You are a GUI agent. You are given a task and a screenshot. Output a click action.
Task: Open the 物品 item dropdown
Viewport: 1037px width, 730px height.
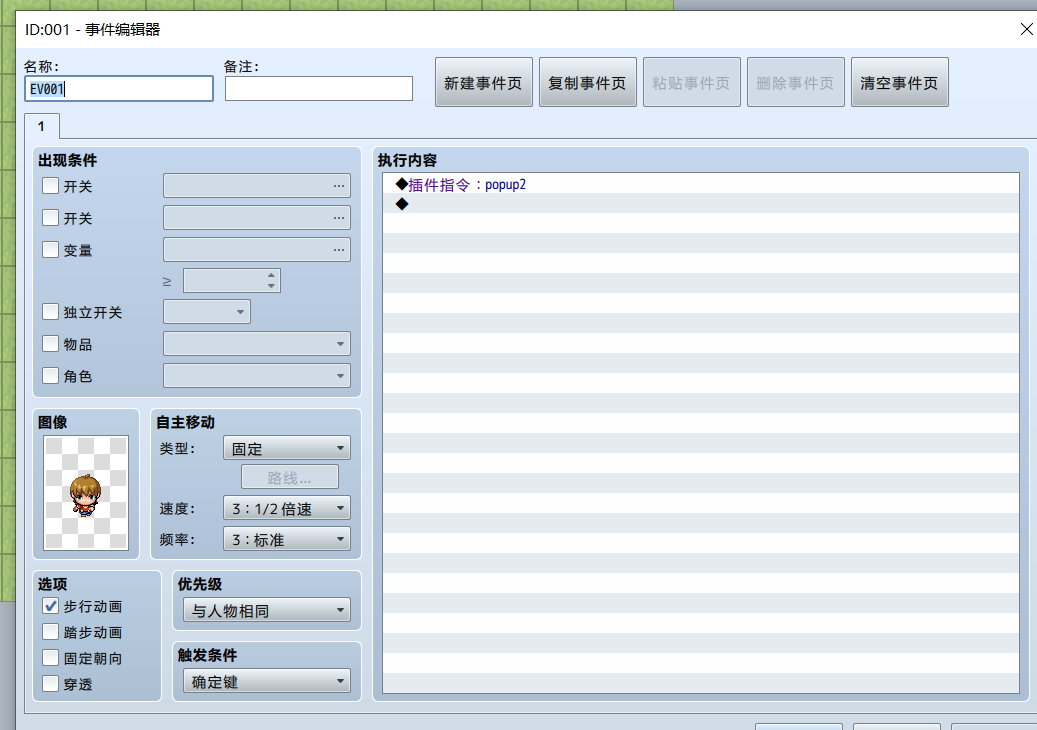tap(257, 344)
